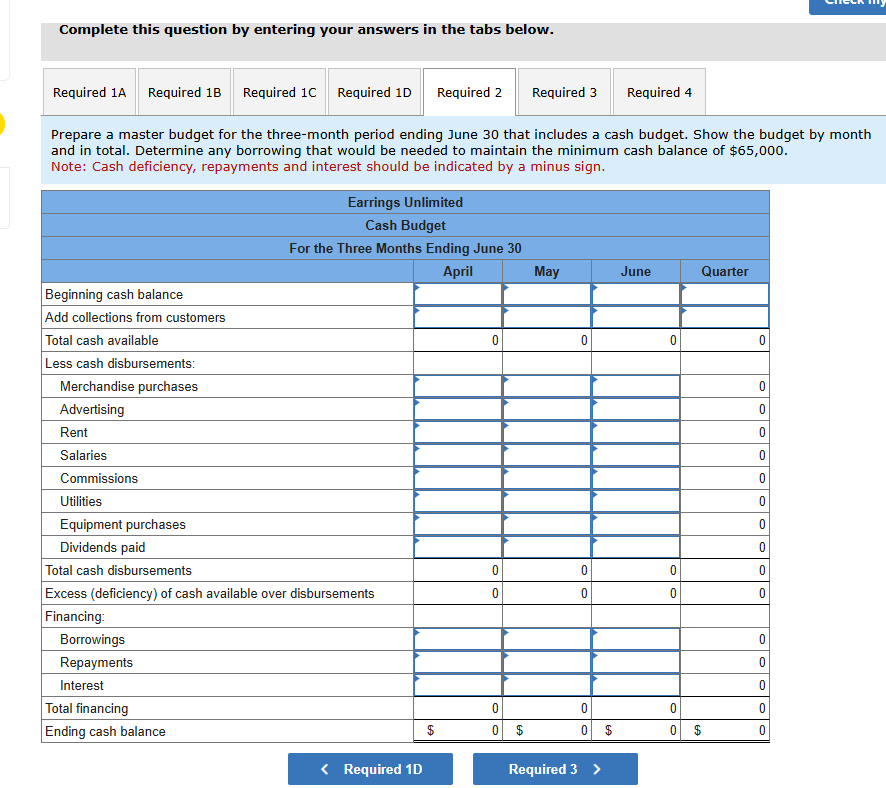Select the May Interest cell

547,685
